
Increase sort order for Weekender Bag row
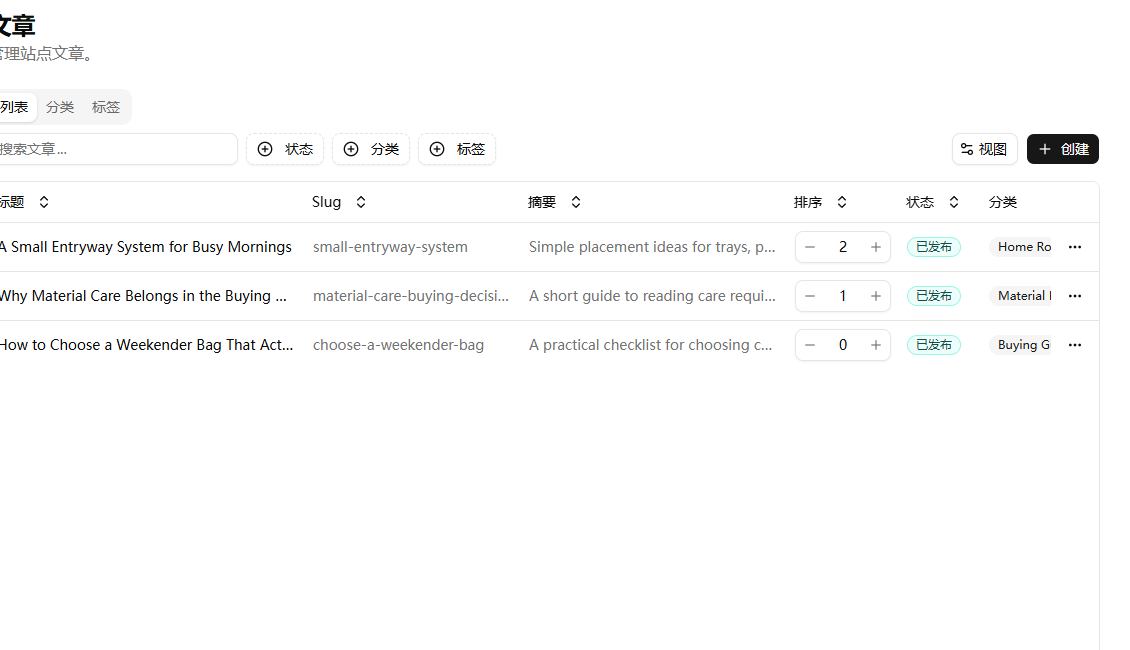tap(876, 345)
